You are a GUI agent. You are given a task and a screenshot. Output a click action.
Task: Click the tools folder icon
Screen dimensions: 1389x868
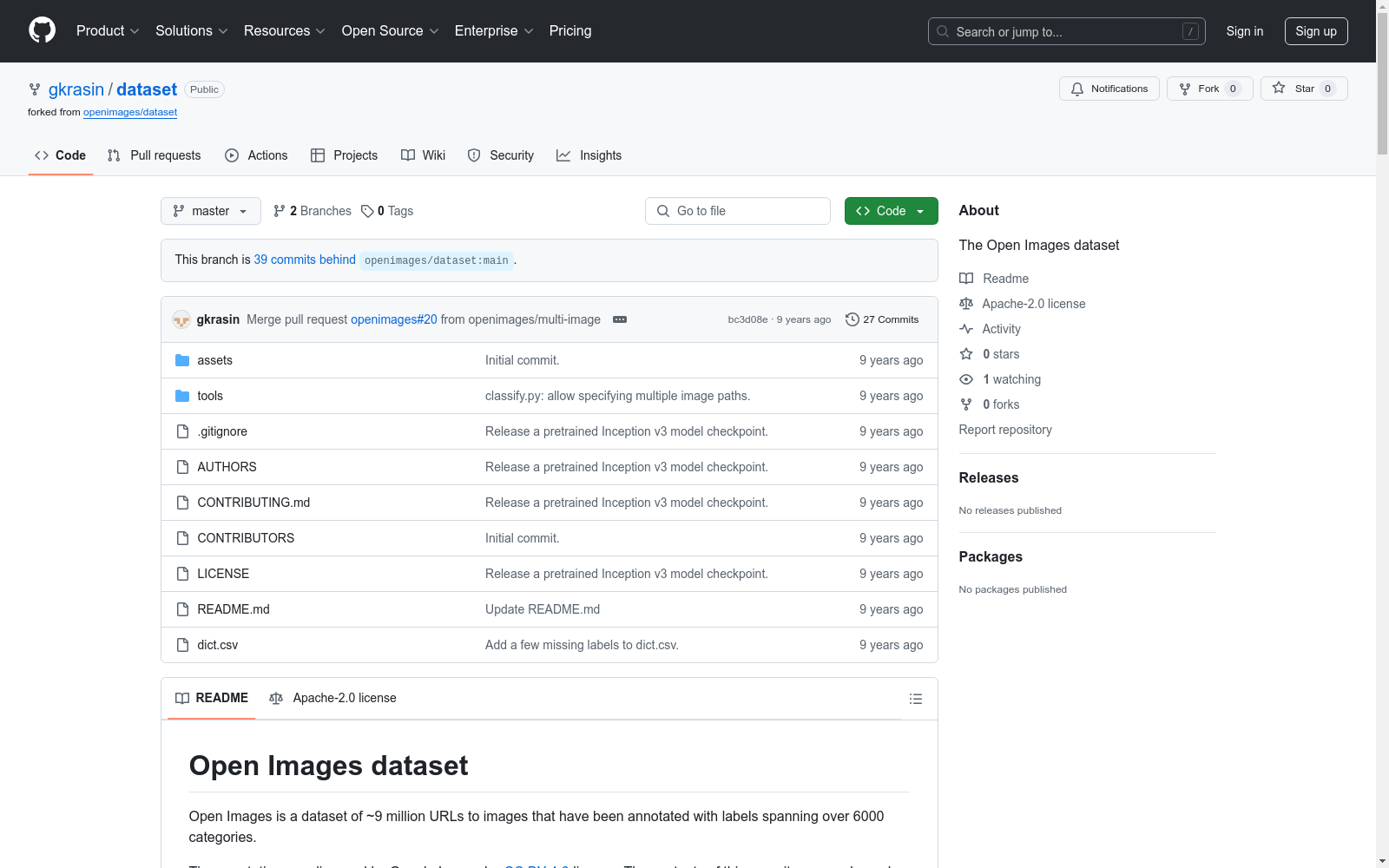pyautogui.click(x=182, y=396)
